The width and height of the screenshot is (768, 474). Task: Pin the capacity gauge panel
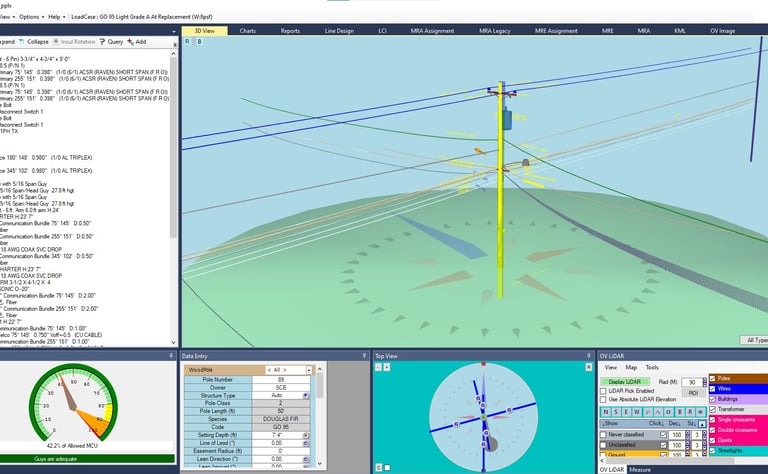[x=171, y=356]
